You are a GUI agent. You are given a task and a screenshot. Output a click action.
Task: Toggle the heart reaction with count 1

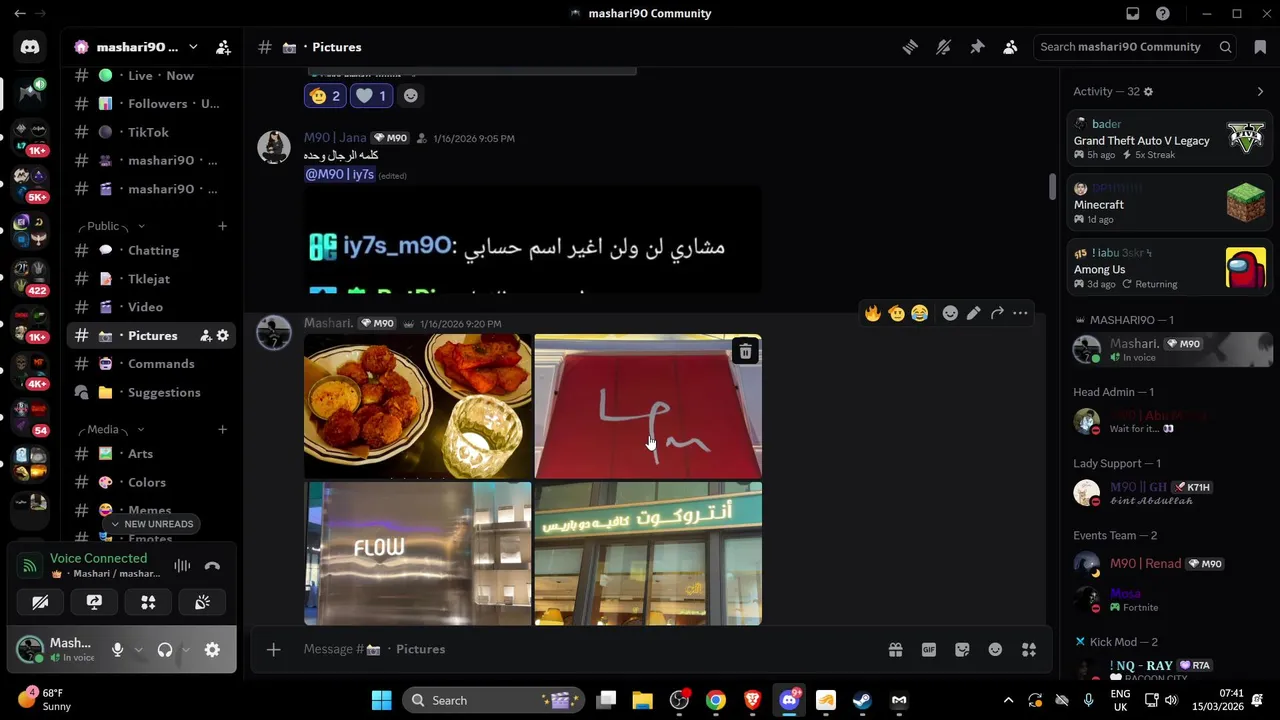(x=371, y=96)
